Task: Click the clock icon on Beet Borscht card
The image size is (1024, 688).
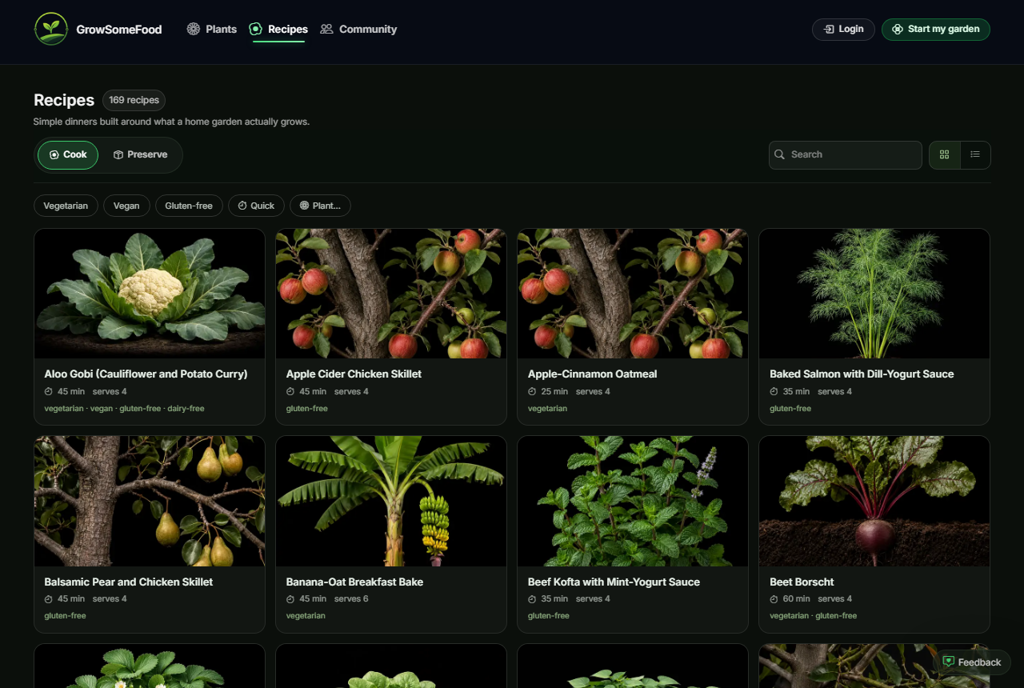Action: pos(774,599)
